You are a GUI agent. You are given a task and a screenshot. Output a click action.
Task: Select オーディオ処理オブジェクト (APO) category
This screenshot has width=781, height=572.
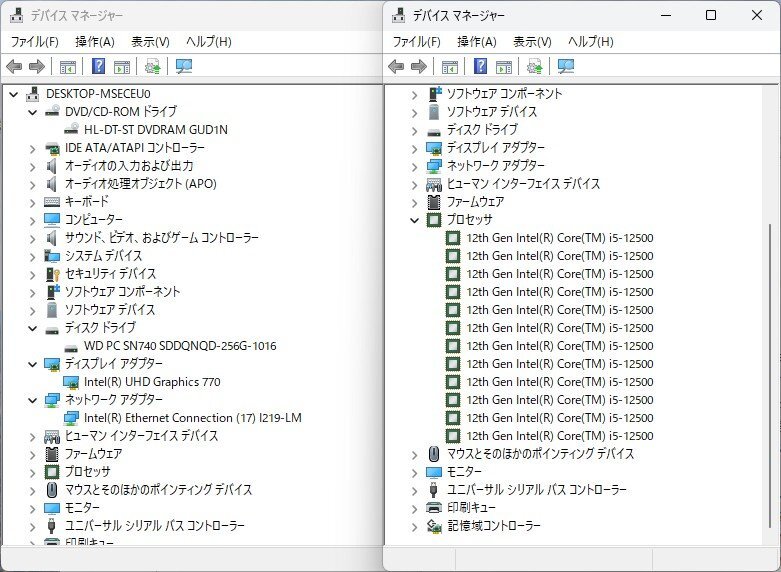click(x=140, y=184)
